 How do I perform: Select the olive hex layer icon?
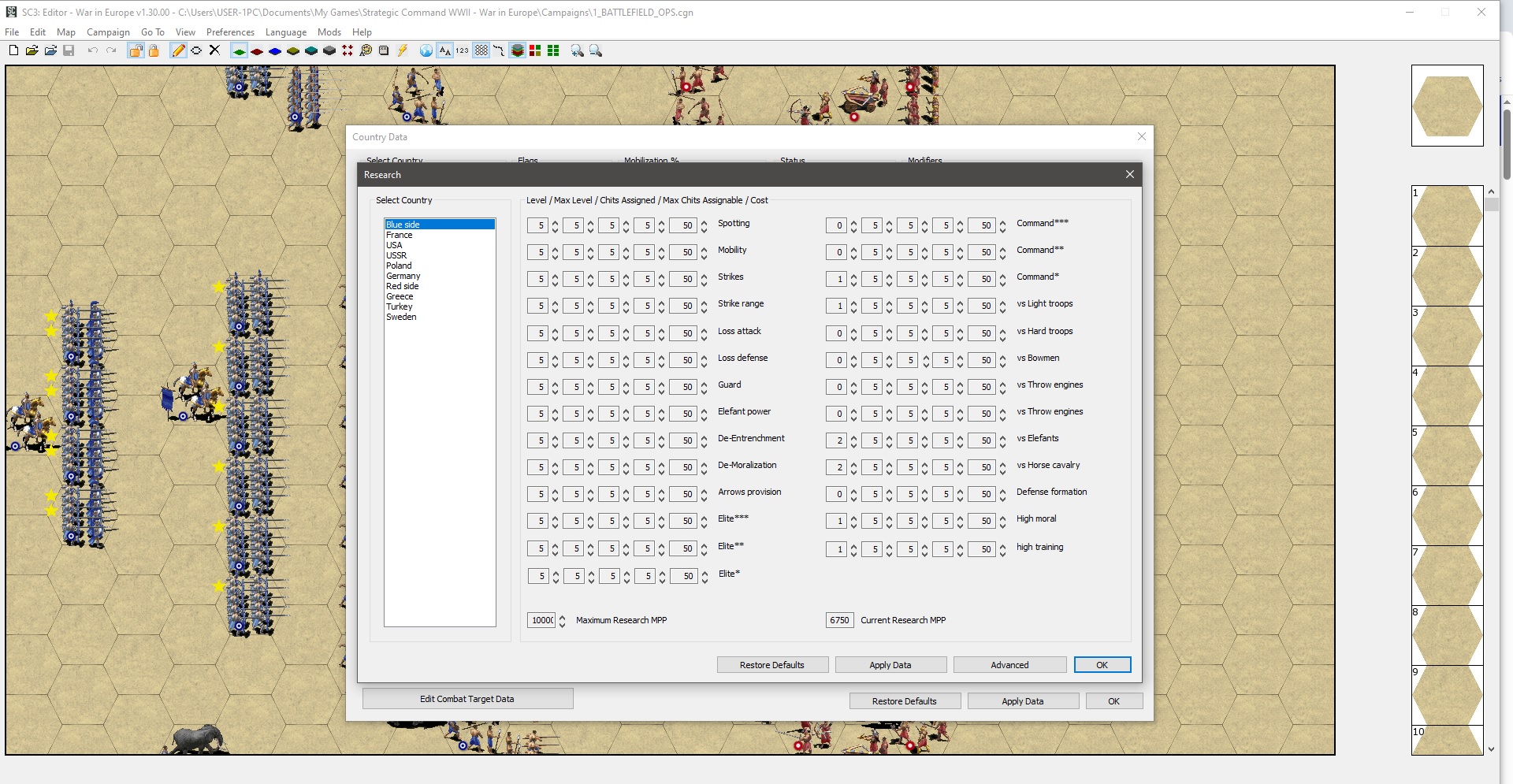(293, 50)
